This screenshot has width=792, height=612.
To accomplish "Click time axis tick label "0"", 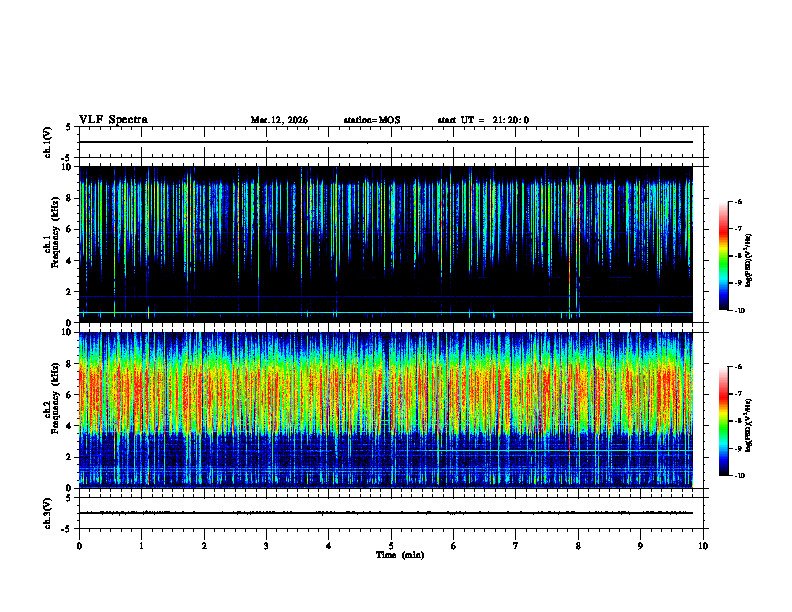I will 79,546.
